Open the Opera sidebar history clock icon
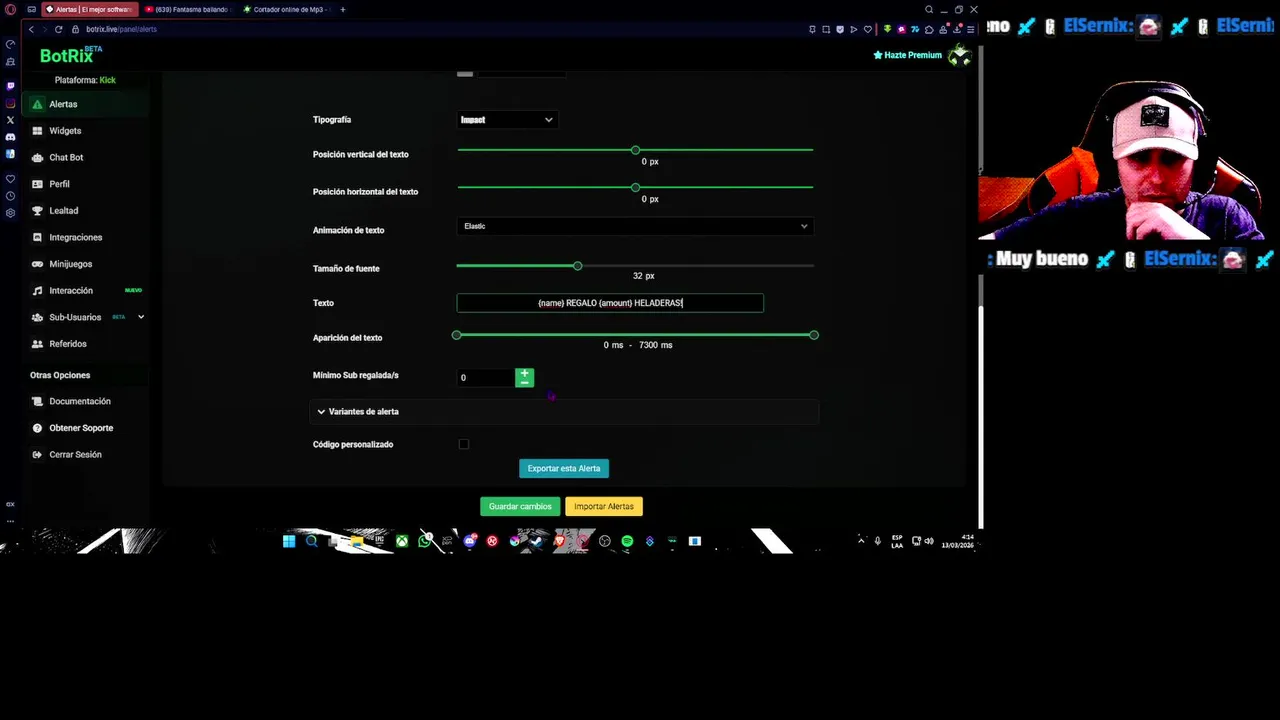Image resolution: width=1280 pixels, height=720 pixels. (x=11, y=196)
